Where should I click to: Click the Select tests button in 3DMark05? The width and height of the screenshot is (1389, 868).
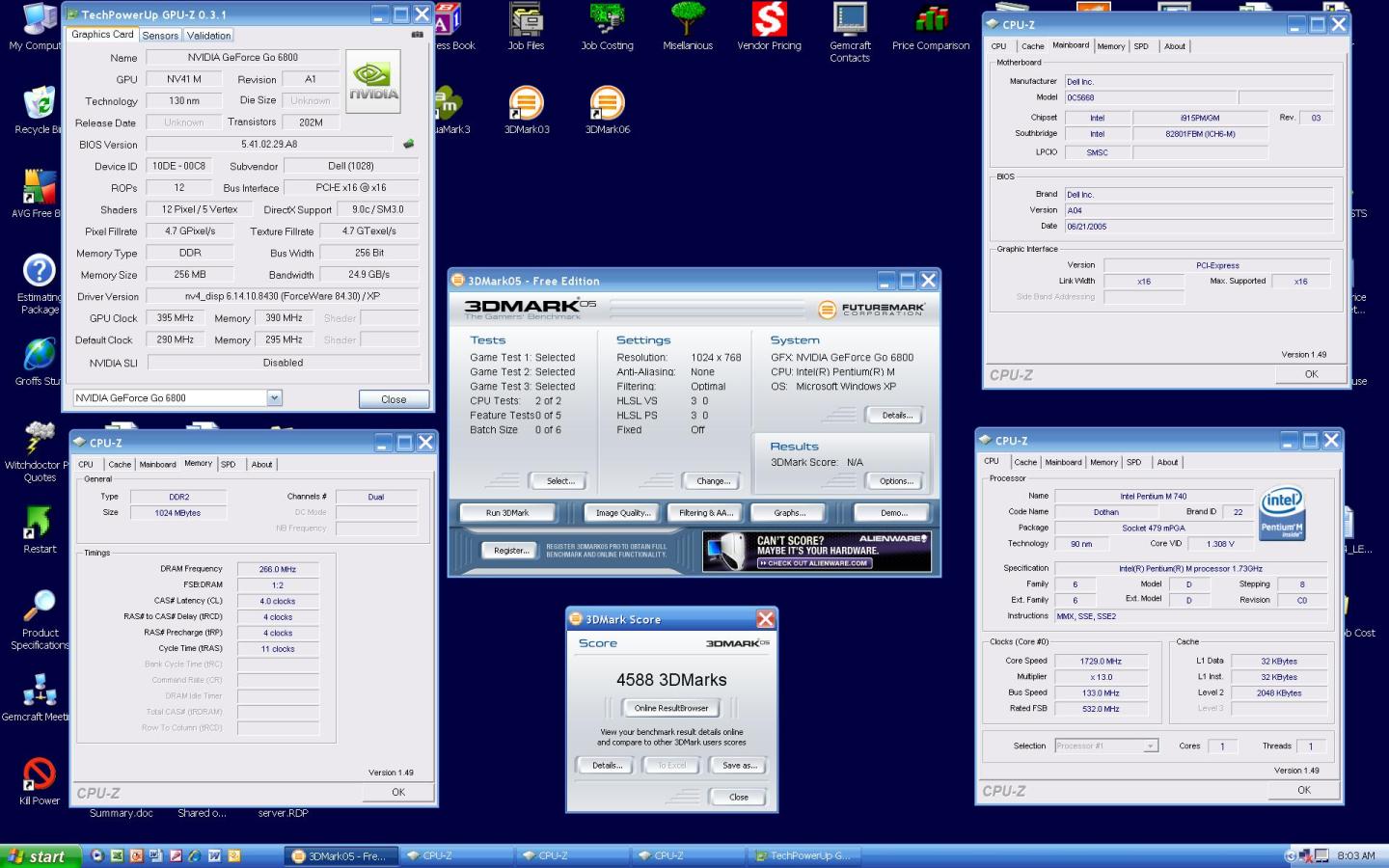click(x=560, y=481)
